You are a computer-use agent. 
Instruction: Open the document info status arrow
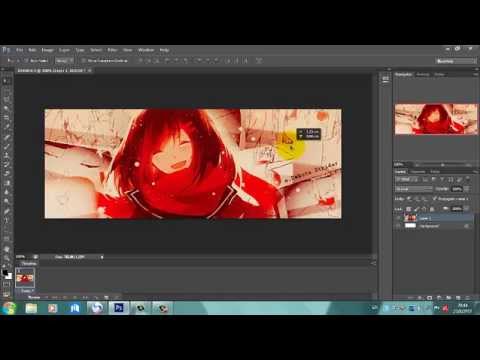(102, 257)
